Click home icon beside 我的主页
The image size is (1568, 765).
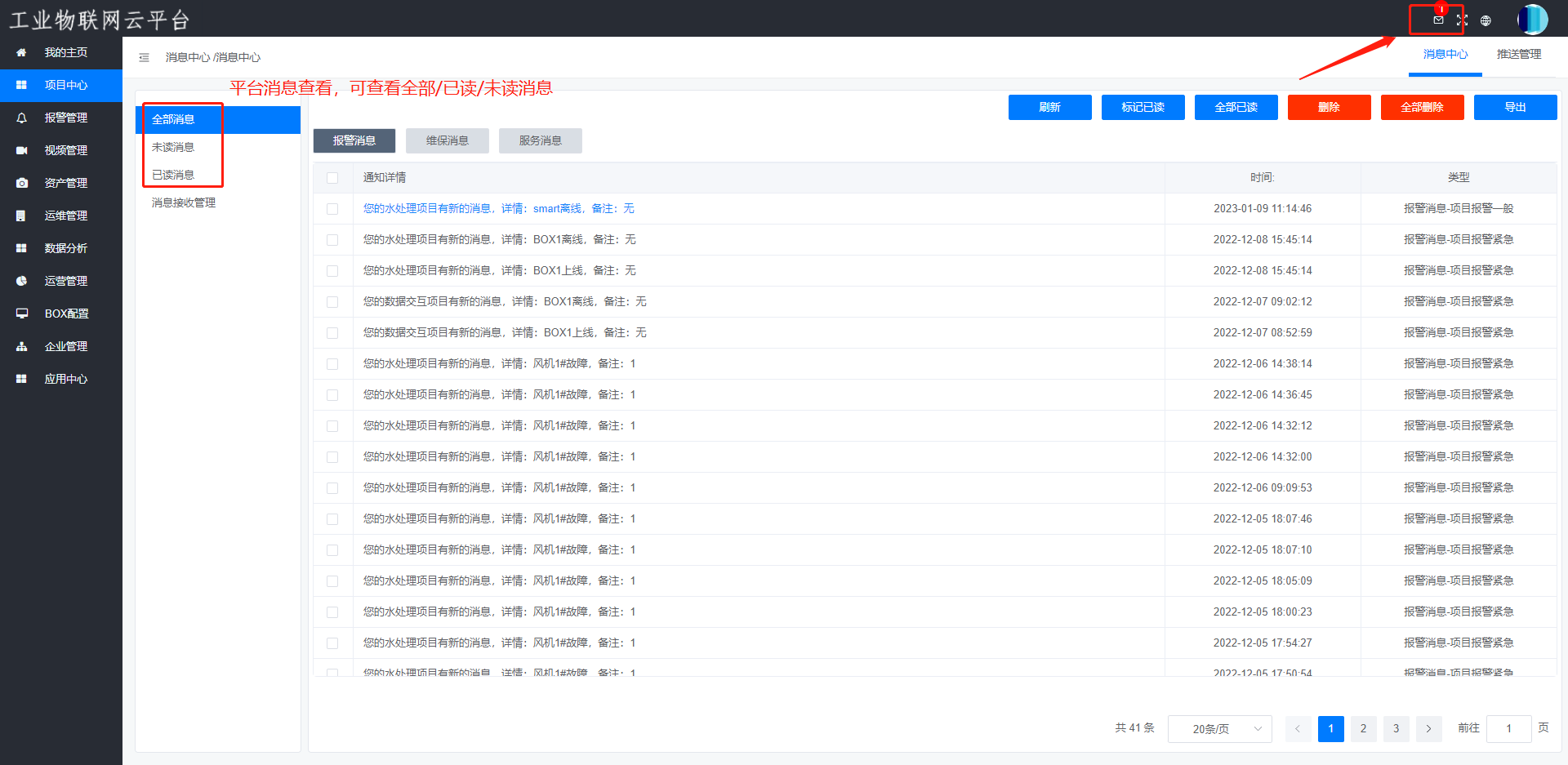click(22, 52)
